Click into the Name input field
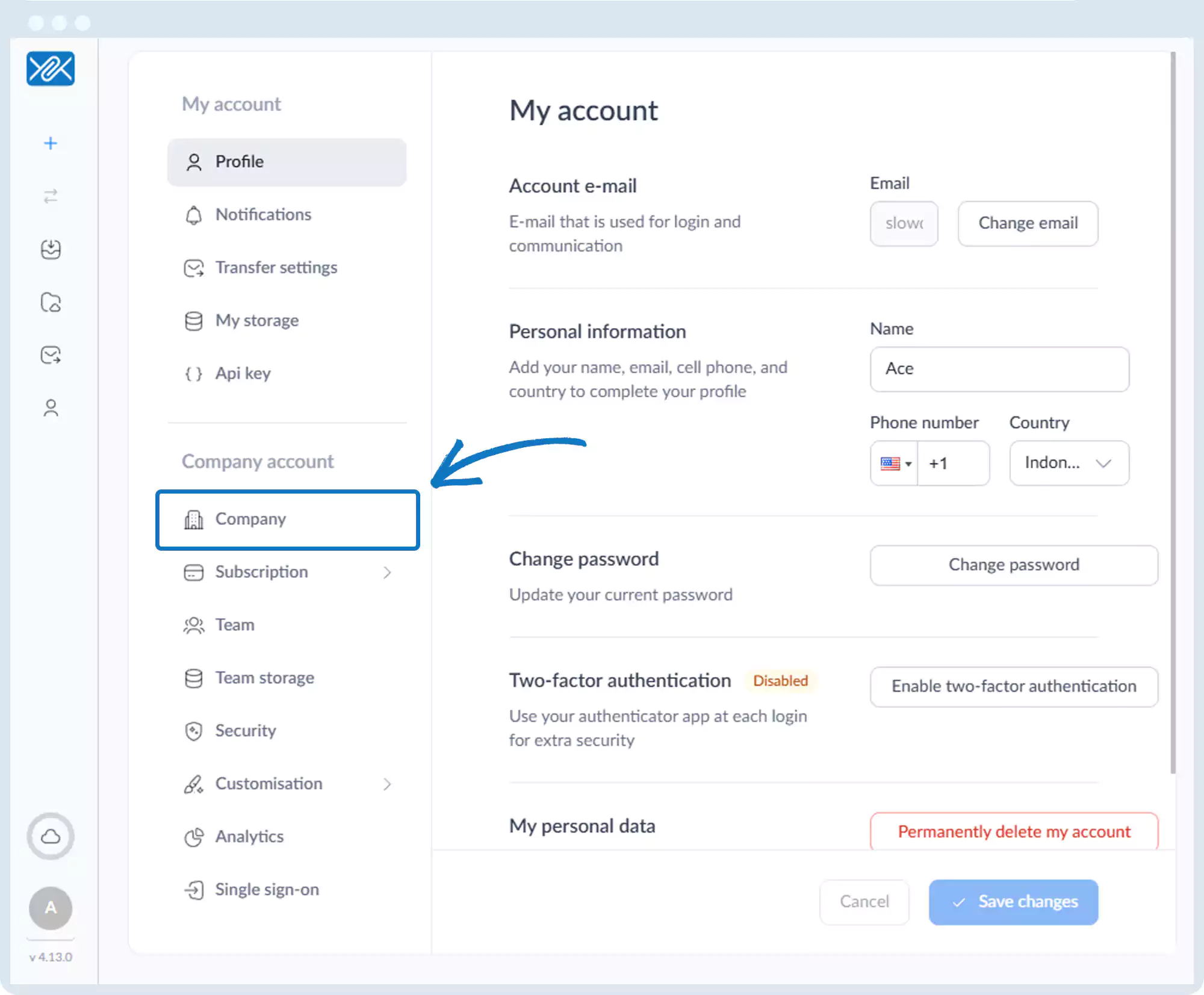 [x=999, y=369]
